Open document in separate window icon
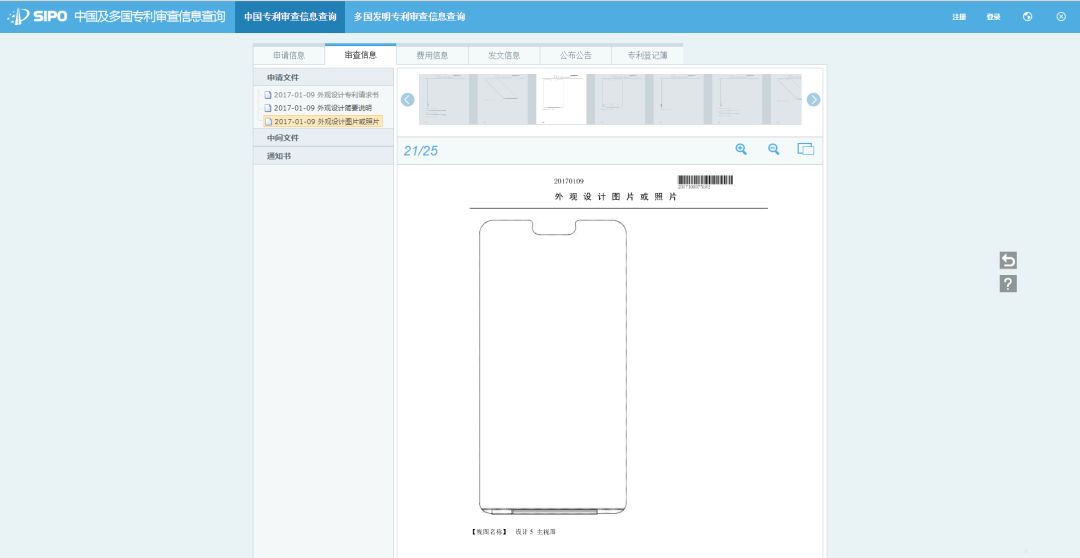This screenshot has width=1080, height=558. (x=806, y=149)
